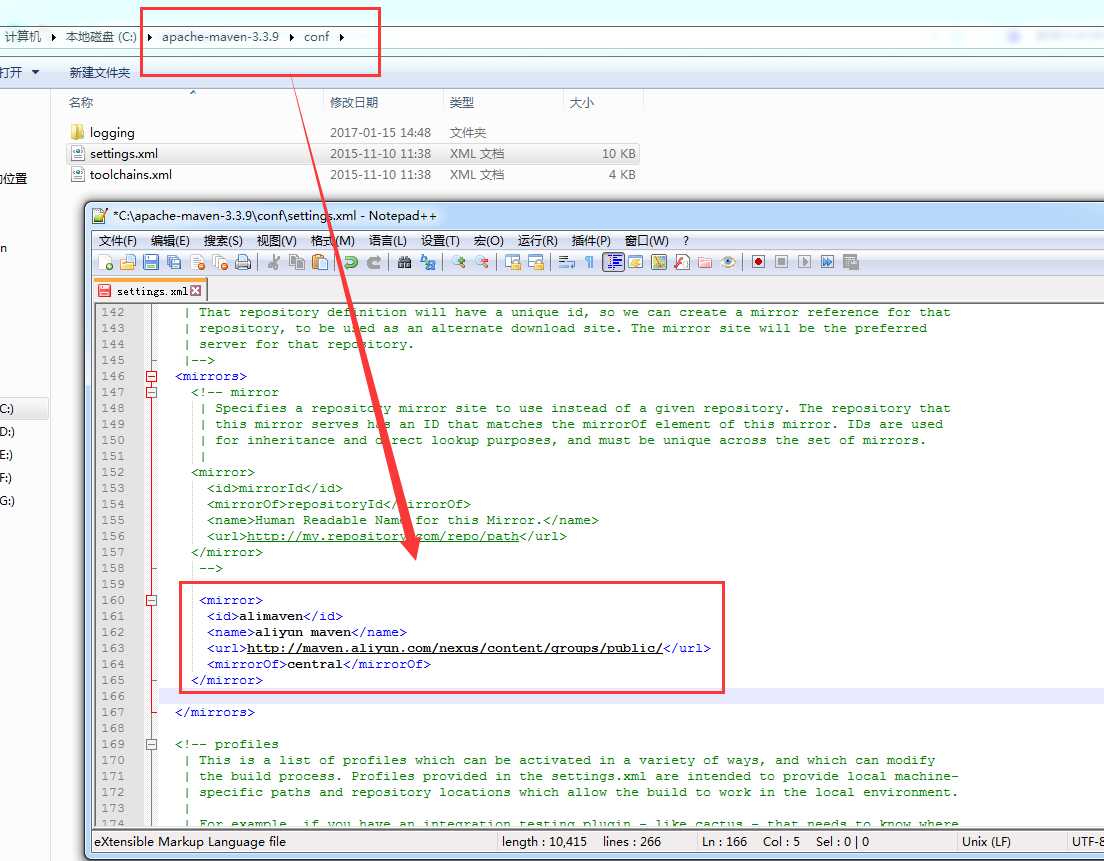Open the 编辑(E) menu
Screen dimensions: 1104x861
pyautogui.click(x=170, y=241)
